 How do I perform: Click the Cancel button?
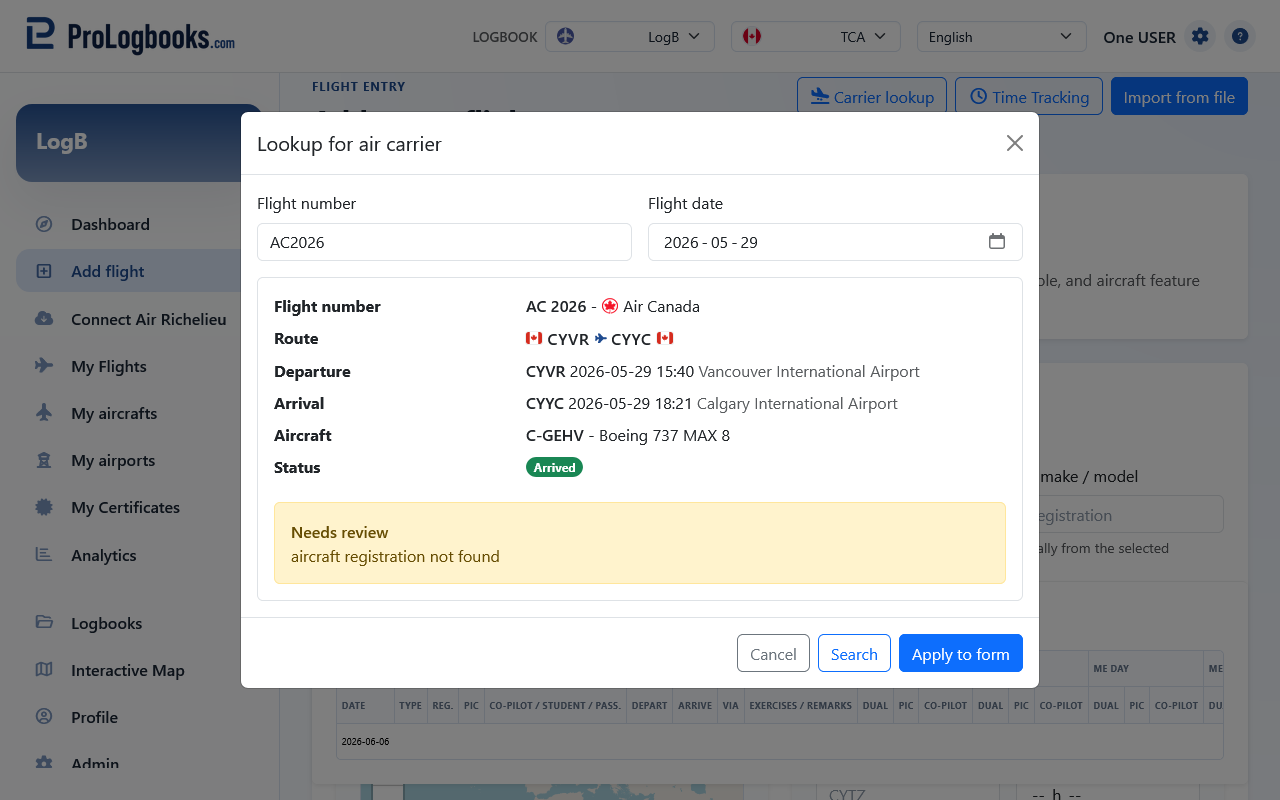point(773,654)
